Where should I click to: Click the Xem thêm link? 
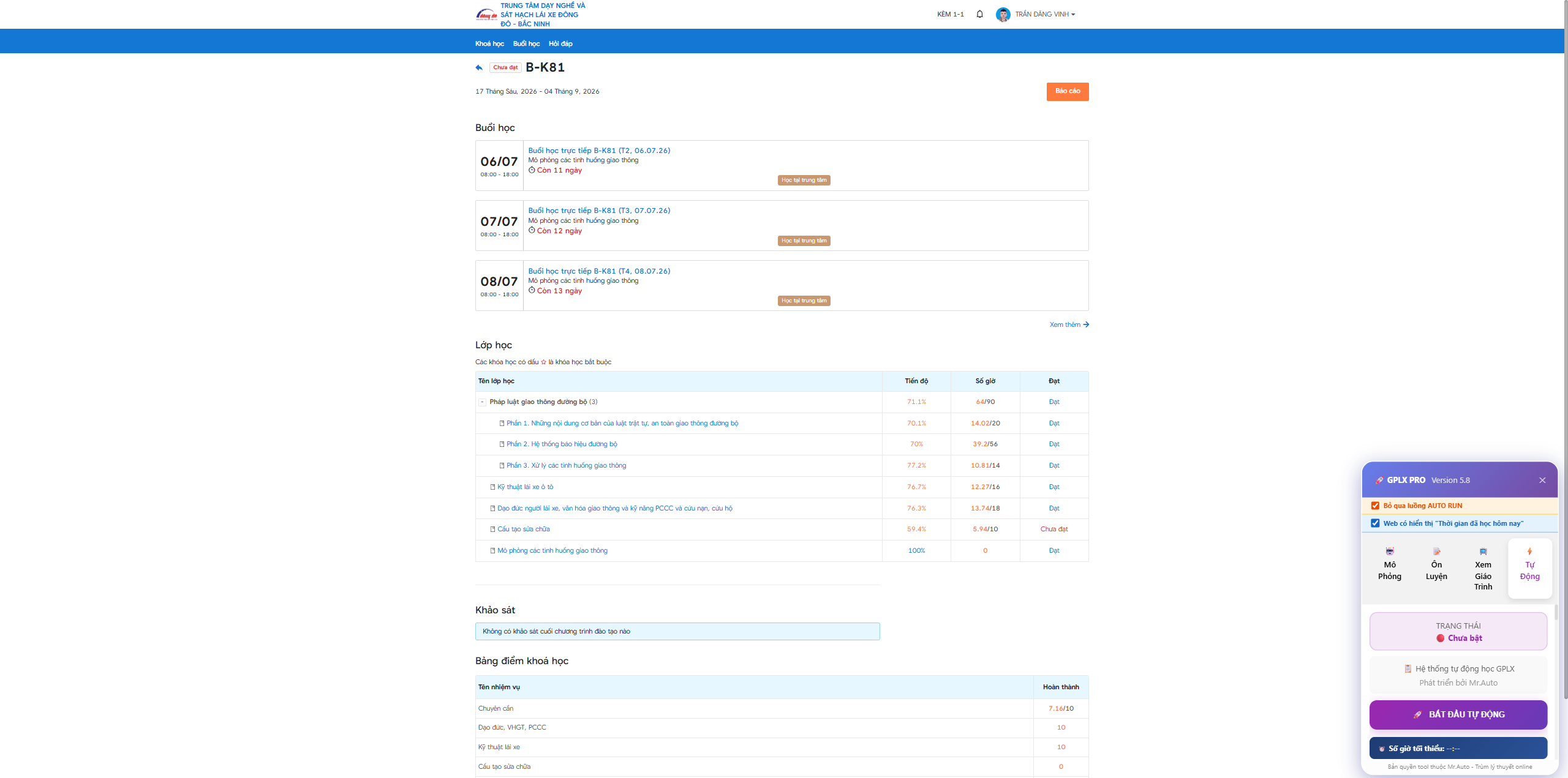click(1069, 324)
